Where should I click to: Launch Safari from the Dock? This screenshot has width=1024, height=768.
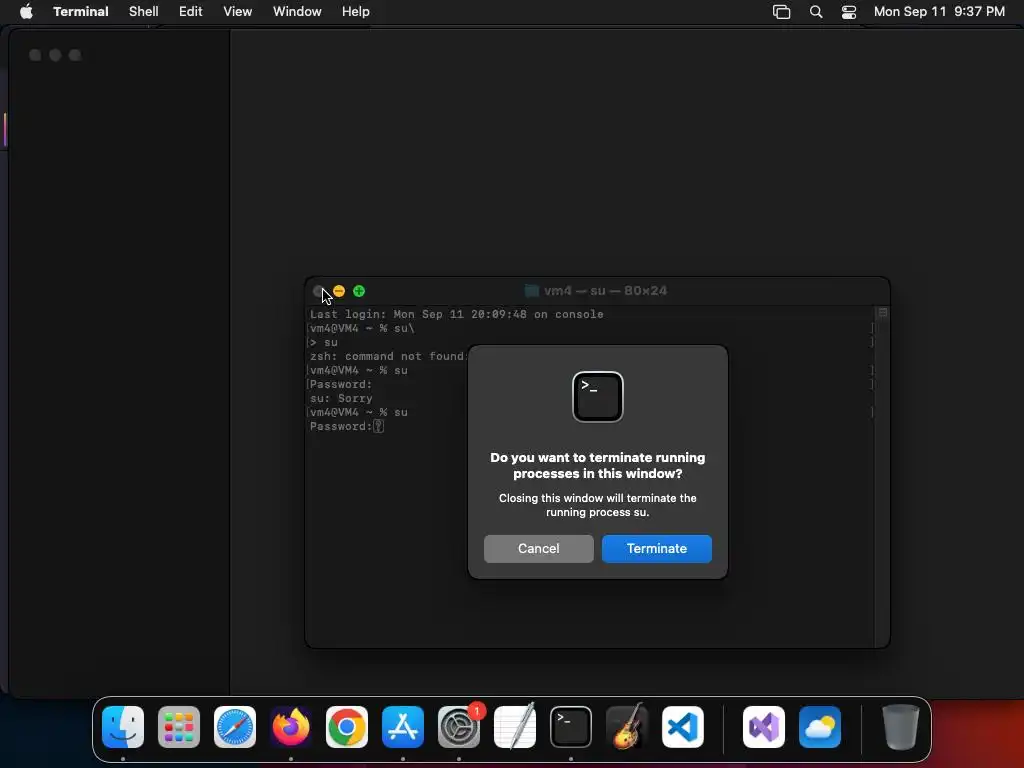tap(235, 727)
